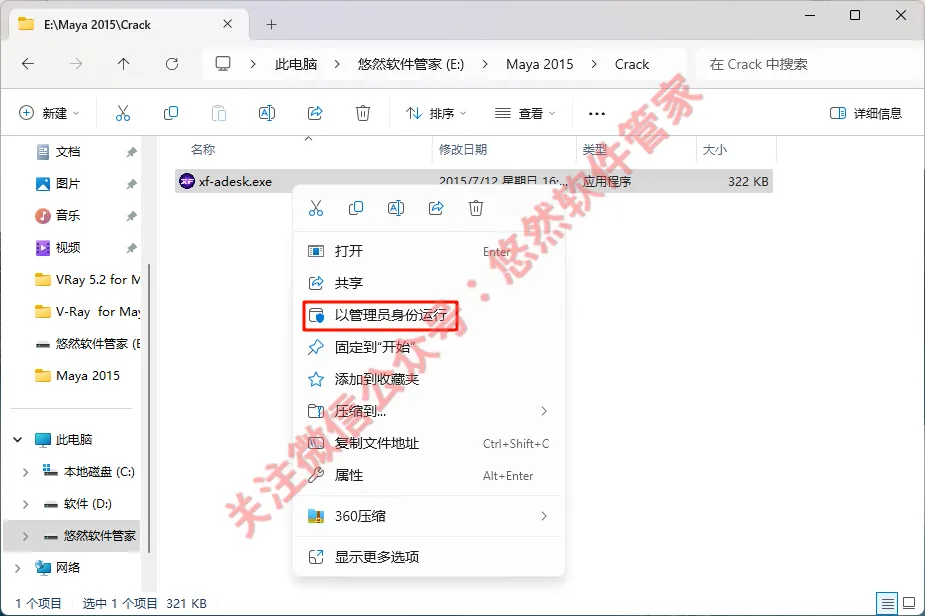Open the see more options ellipsis
Image resolution: width=925 pixels, height=616 pixels.
[x=596, y=113]
